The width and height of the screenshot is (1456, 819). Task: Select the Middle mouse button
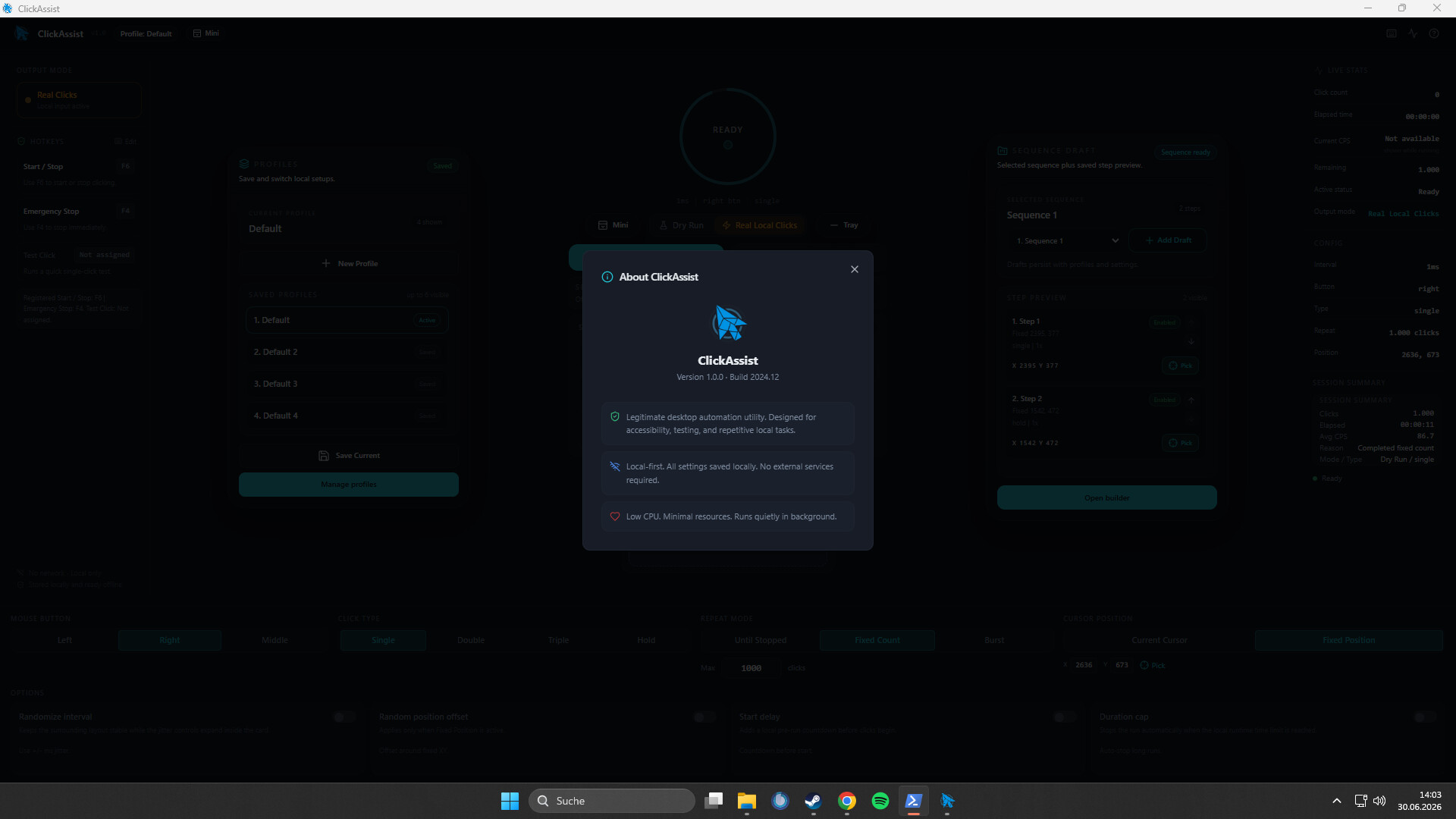pyautogui.click(x=275, y=640)
